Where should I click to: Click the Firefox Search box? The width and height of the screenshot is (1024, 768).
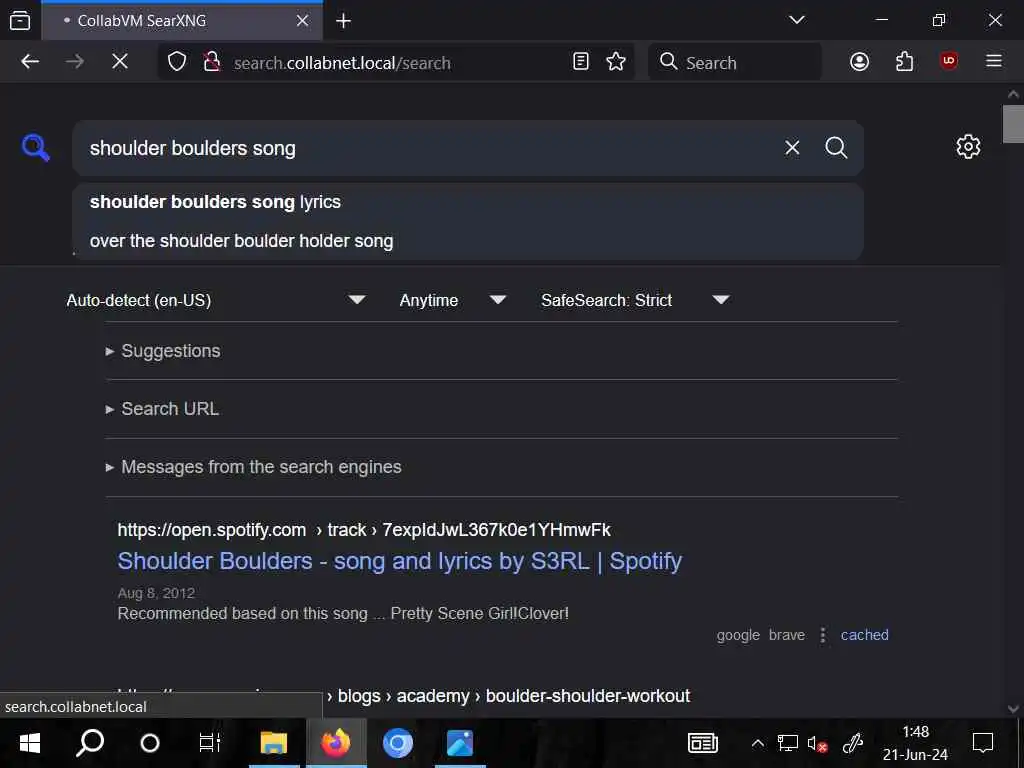coord(735,62)
